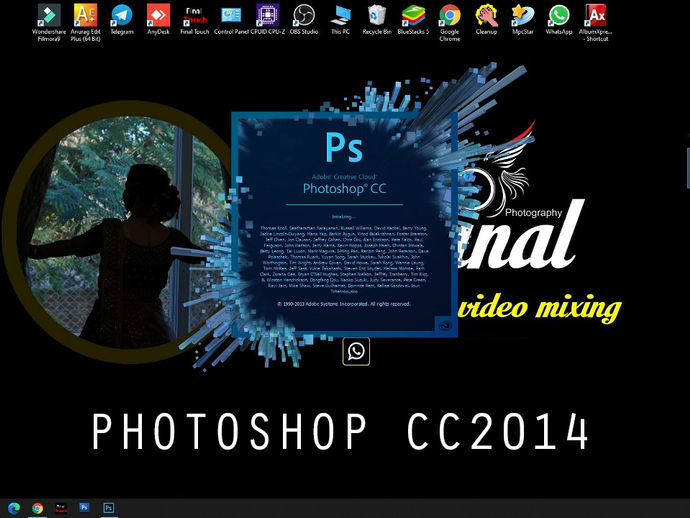Launch the OBS Studio desktop shortcut

coord(304,20)
